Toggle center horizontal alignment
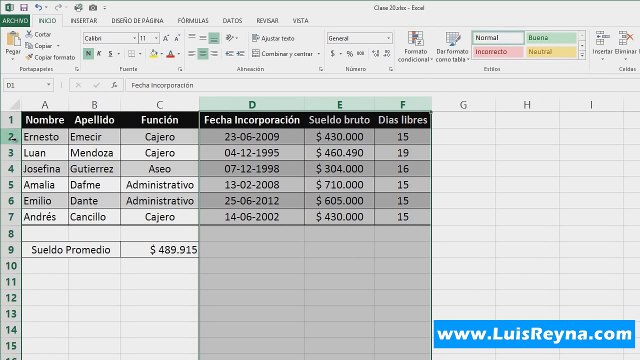640x360 pixels. point(203,53)
